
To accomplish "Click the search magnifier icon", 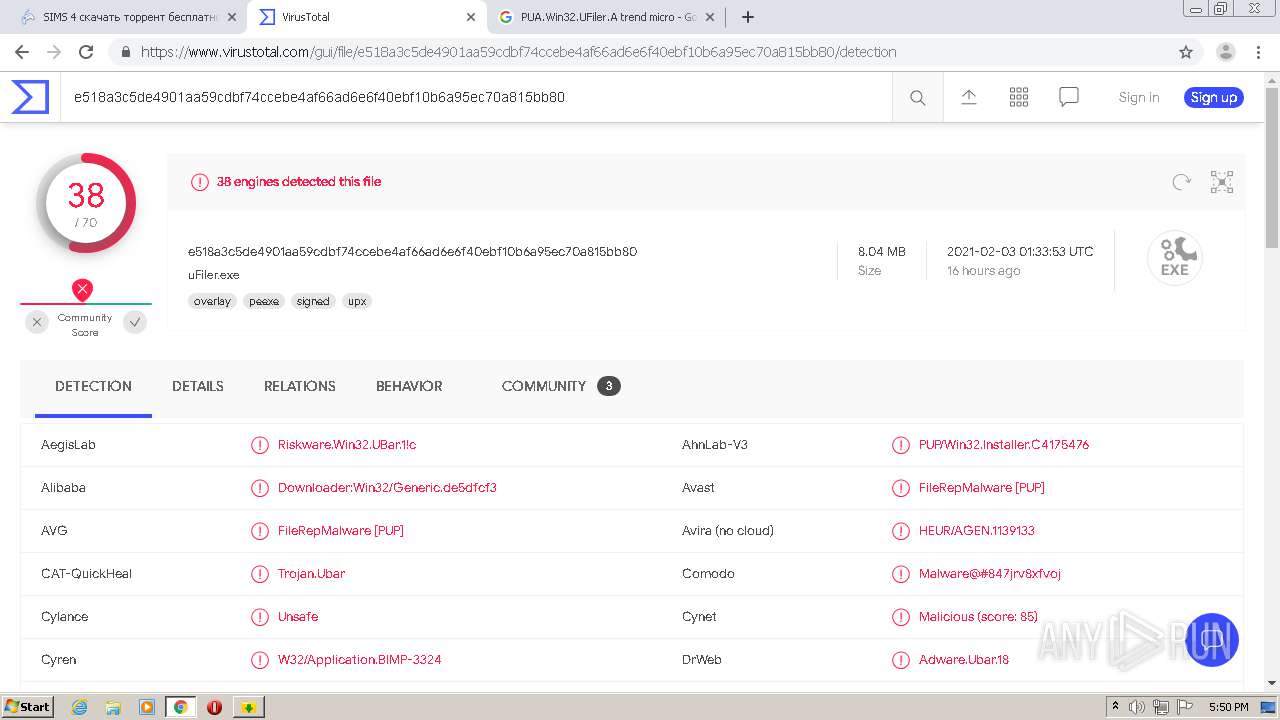I will point(917,97).
